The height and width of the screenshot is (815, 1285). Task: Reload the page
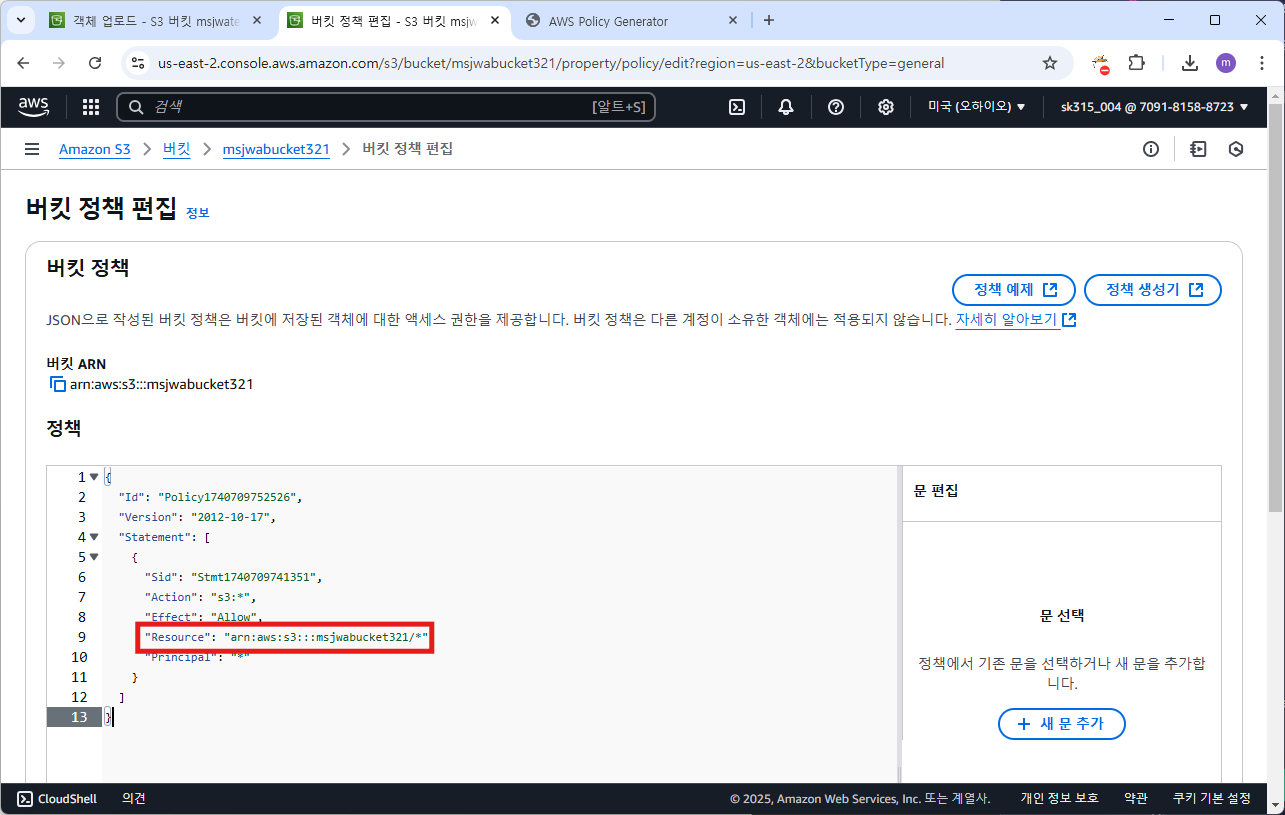pos(95,63)
